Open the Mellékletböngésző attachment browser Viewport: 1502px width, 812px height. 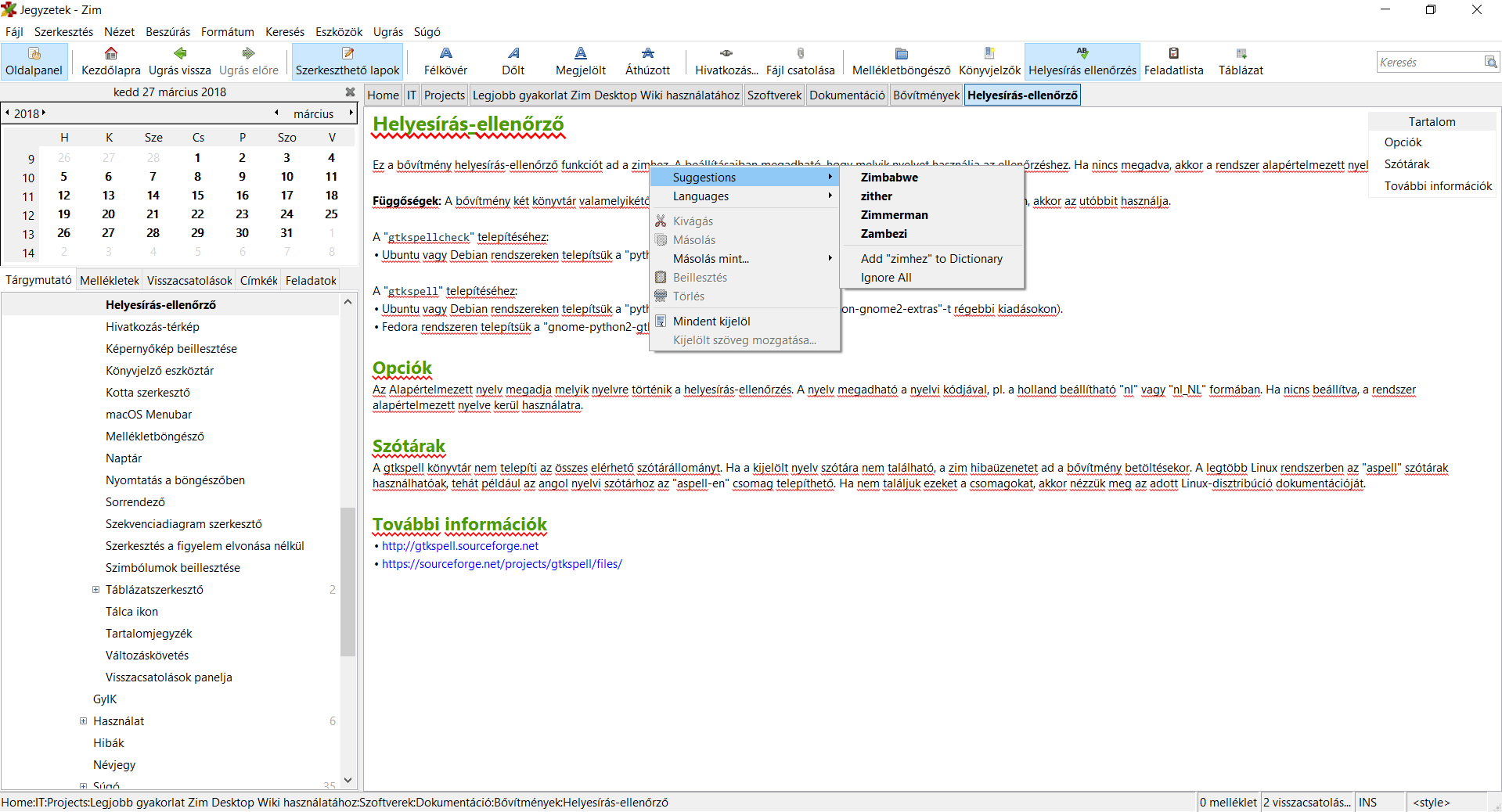(901, 61)
